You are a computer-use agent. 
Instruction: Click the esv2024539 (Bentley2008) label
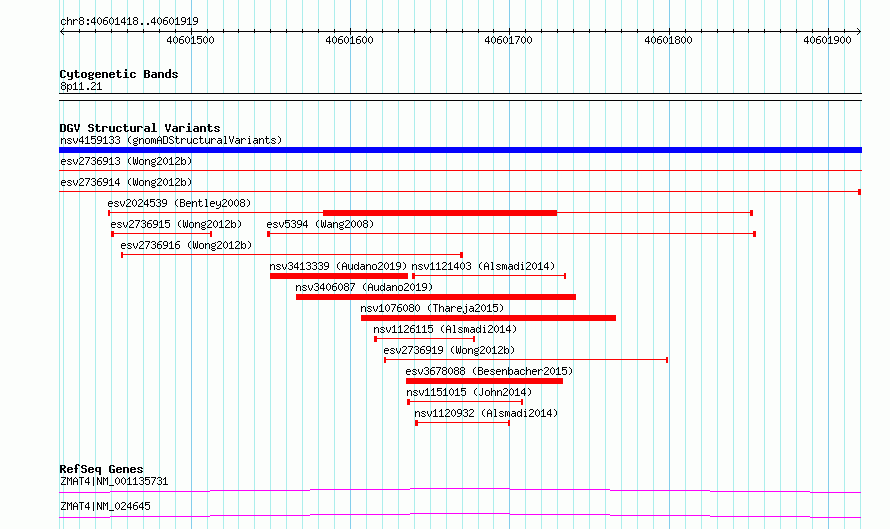179,203
